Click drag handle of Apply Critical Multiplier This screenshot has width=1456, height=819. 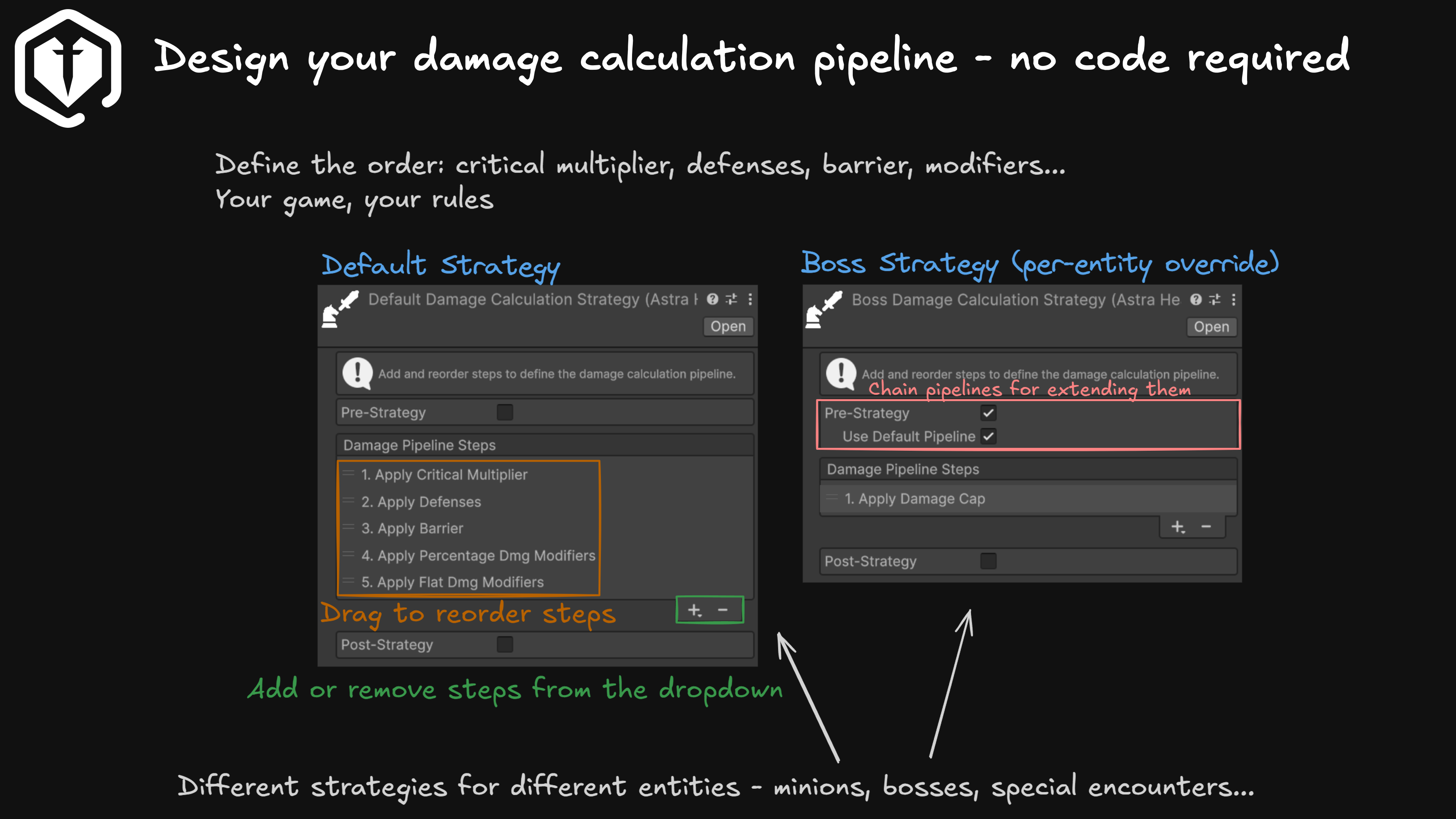click(348, 473)
